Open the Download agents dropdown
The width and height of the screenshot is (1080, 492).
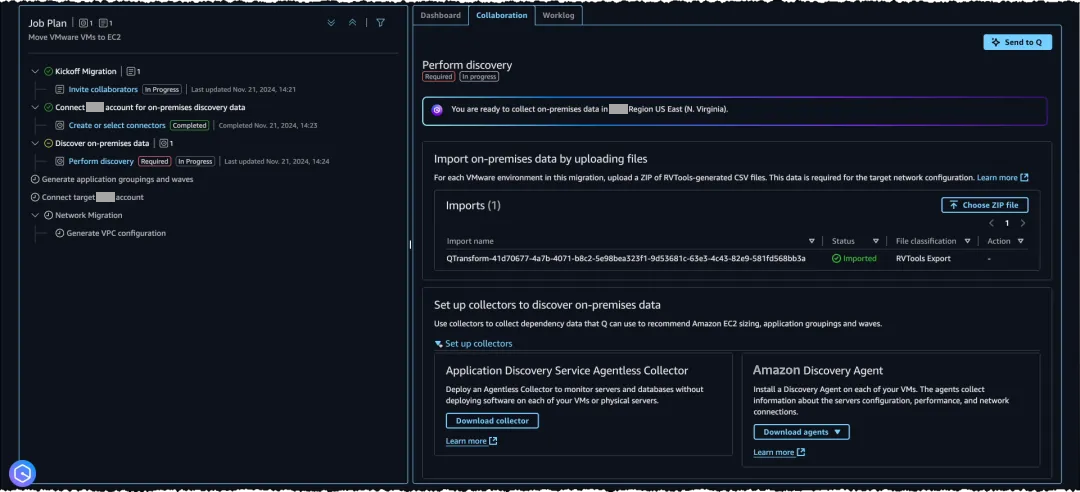[x=801, y=432]
